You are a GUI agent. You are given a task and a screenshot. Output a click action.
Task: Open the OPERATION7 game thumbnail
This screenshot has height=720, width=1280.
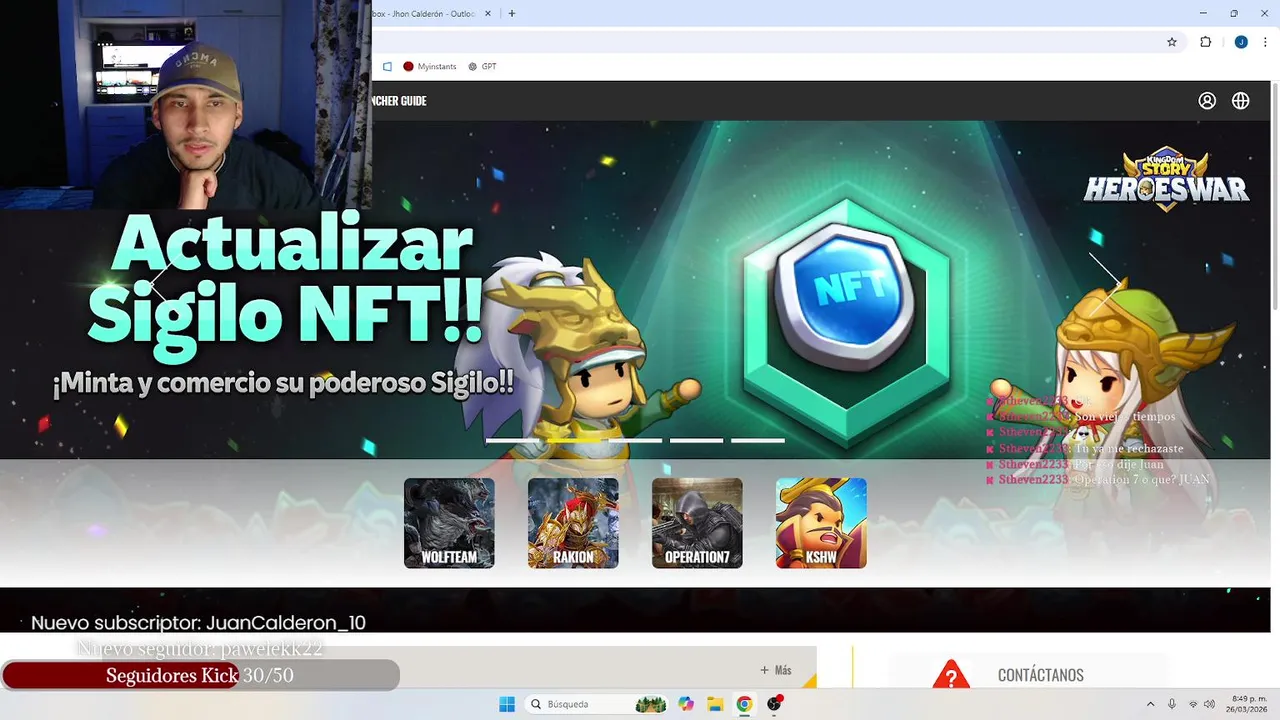click(697, 523)
